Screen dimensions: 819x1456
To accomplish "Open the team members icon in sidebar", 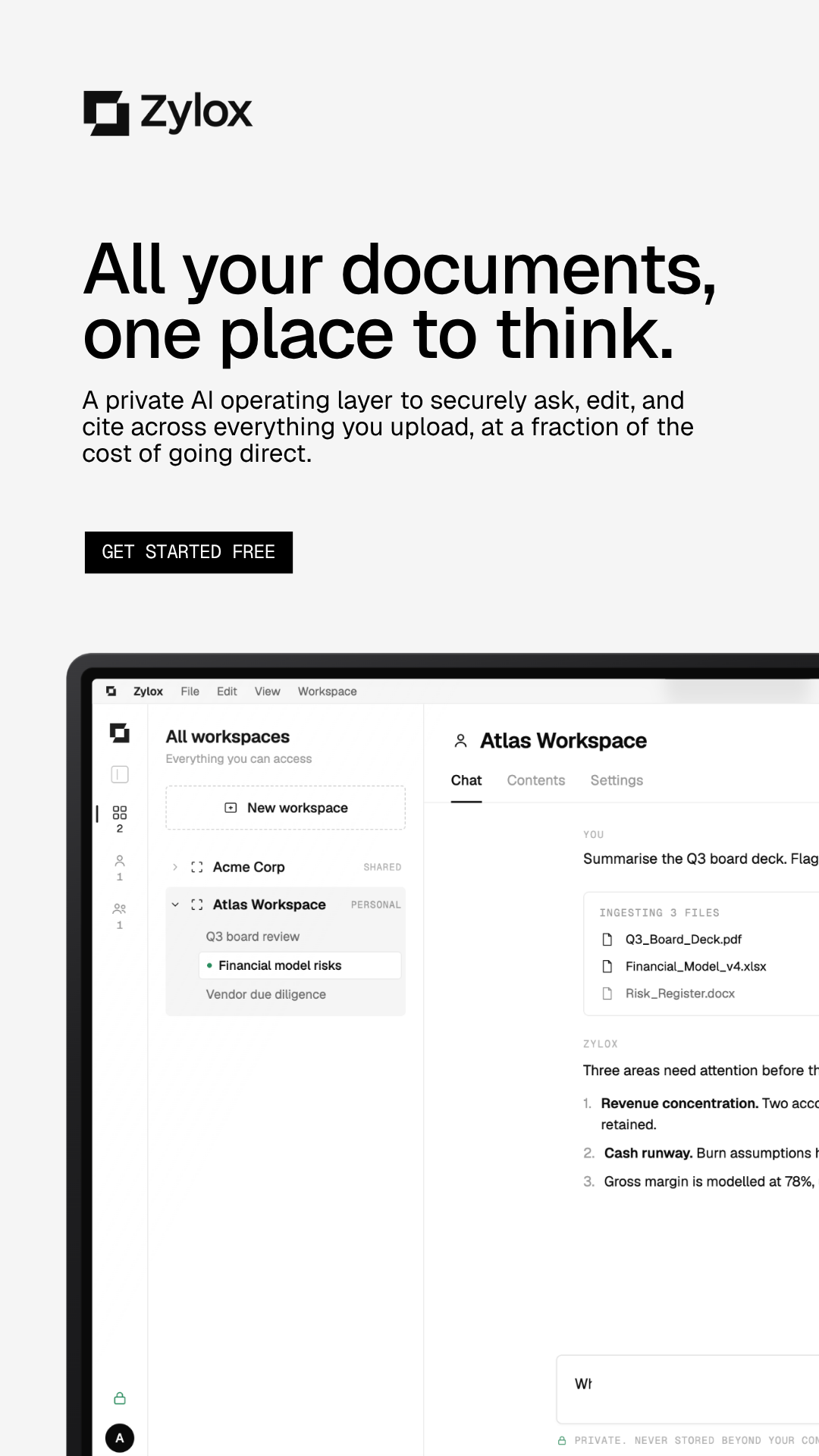I will (120, 908).
